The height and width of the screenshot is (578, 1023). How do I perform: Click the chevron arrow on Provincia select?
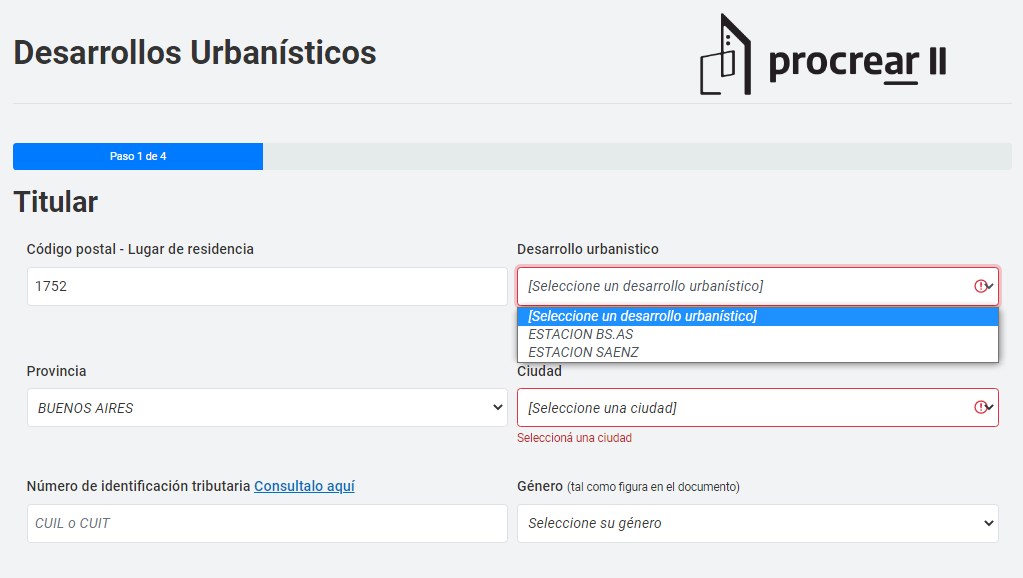pyautogui.click(x=498, y=407)
